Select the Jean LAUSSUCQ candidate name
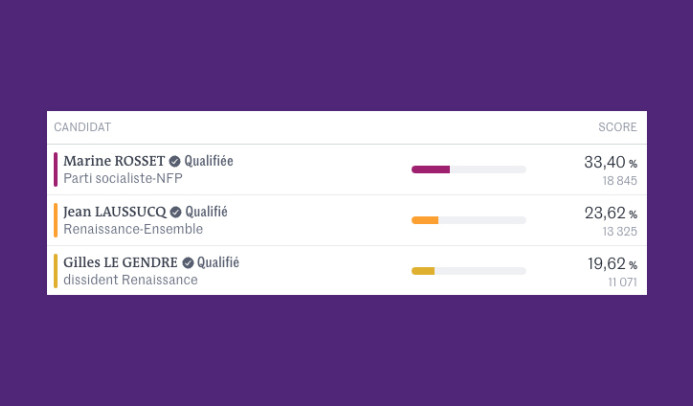The height and width of the screenshot is (406, 693). click(114, 212)
